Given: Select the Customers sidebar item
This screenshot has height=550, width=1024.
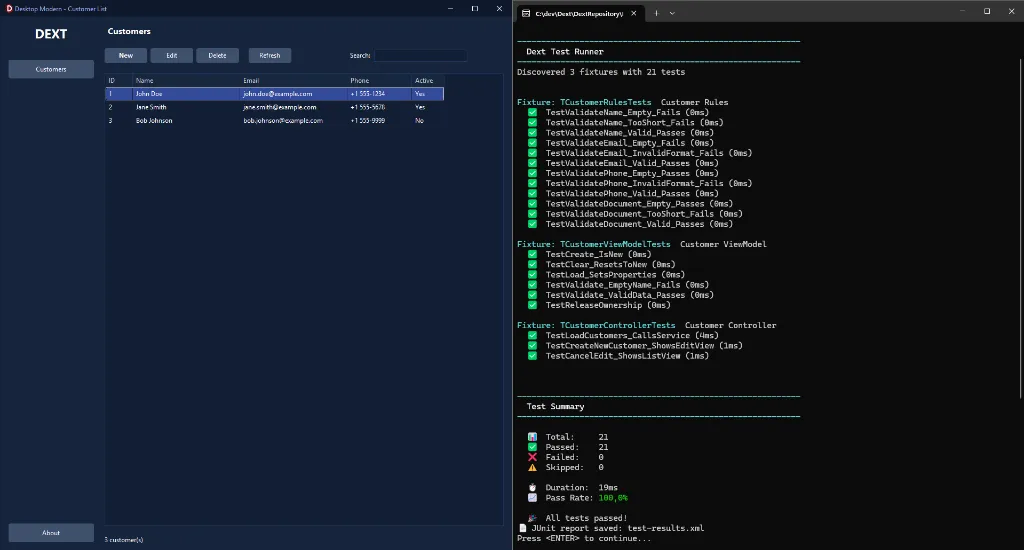Looking at the screenshot, I should coord(51,69).
